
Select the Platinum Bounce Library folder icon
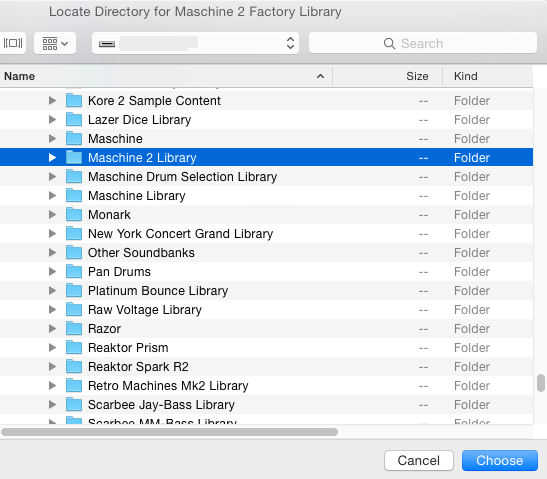[x=74, y=291]
